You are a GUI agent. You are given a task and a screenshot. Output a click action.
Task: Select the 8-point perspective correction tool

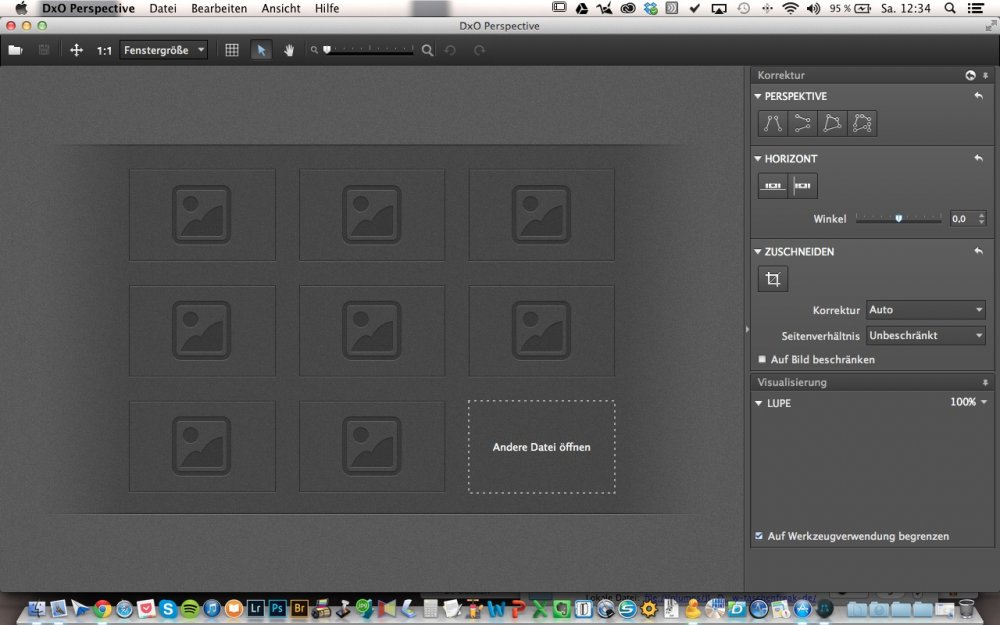[x=862, y=123]
